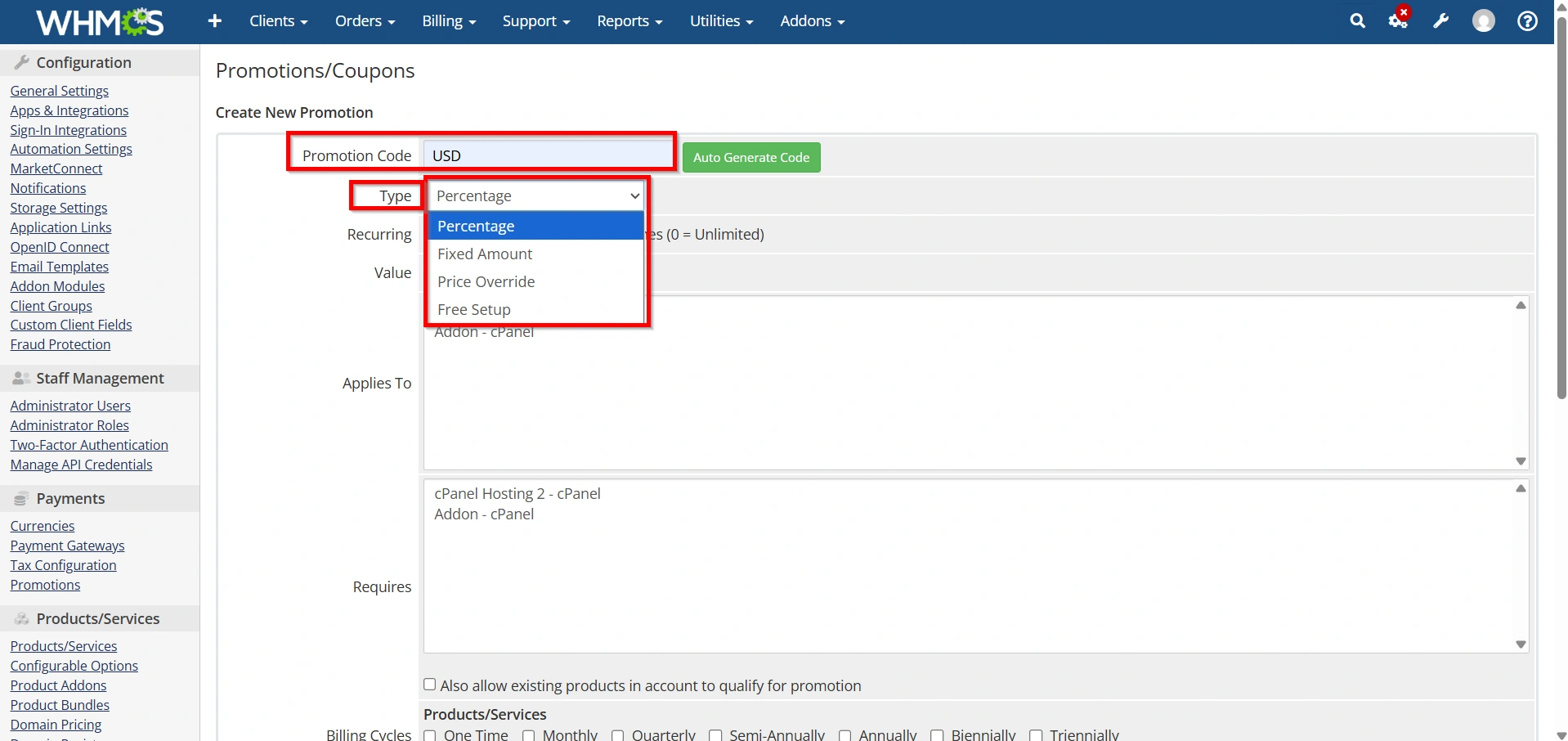Screen dimensions: 1568x741
Task: Check the Triennially billing cycle
Action: [x=1036, y=735]
